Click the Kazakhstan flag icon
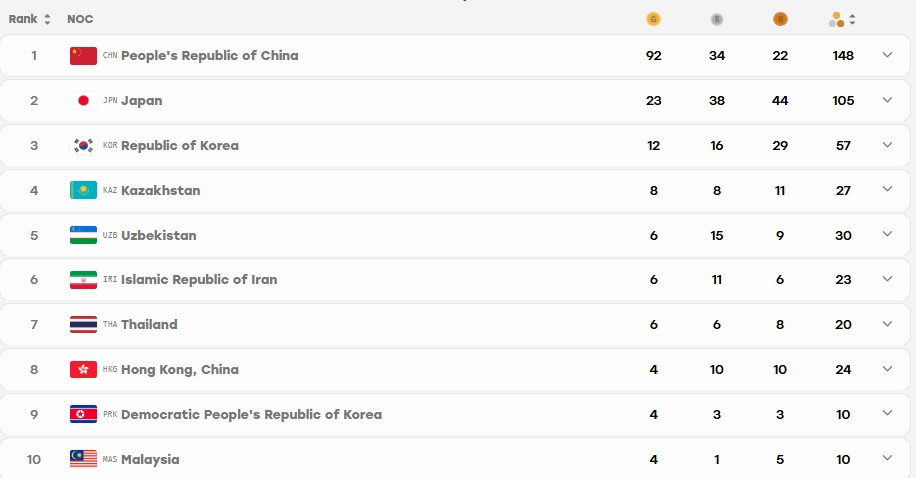The width and height of the screenshot is (916, 478). 84,190
